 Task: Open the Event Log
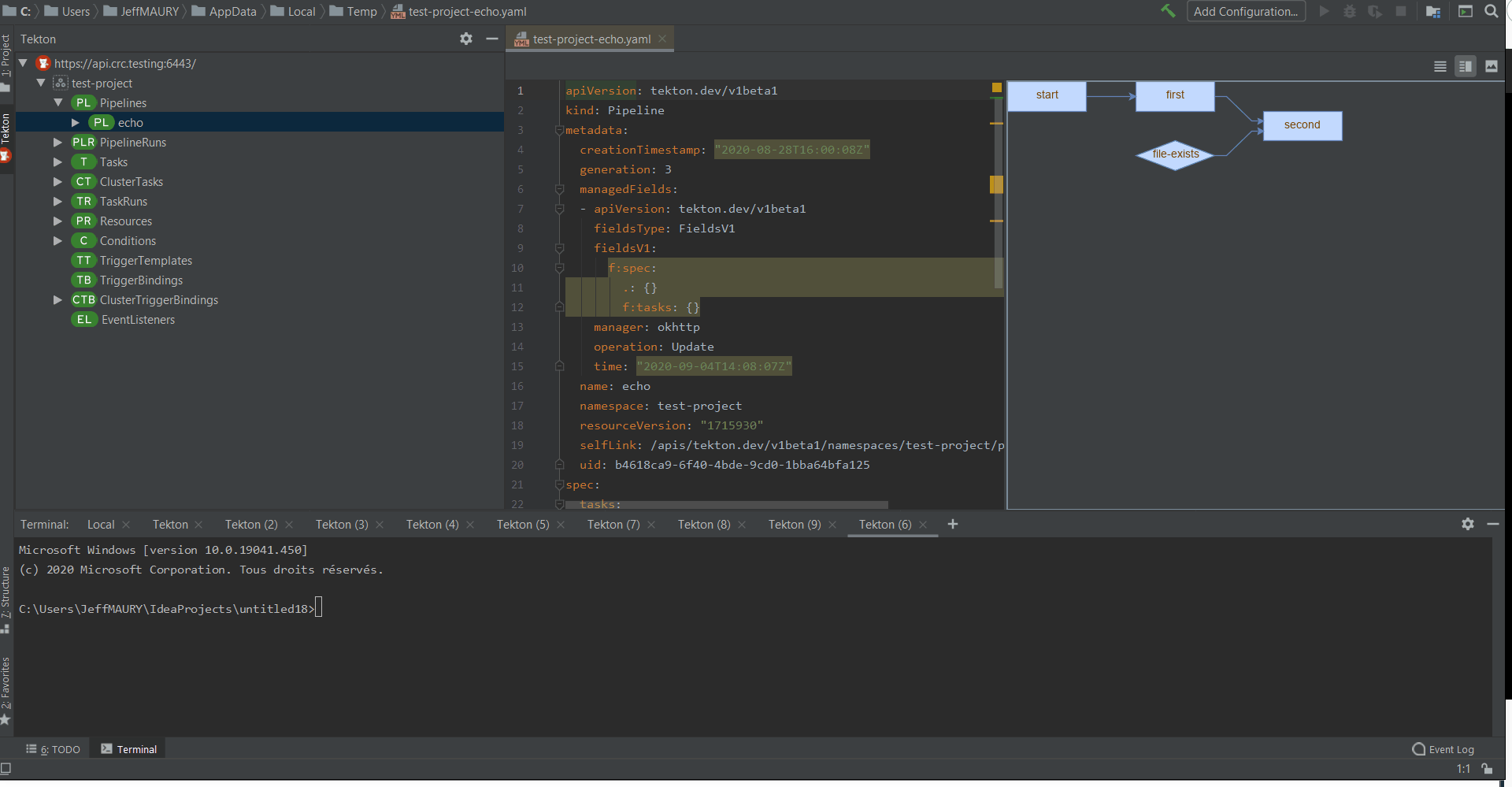pyautogui.click(x=1443, y=749)
